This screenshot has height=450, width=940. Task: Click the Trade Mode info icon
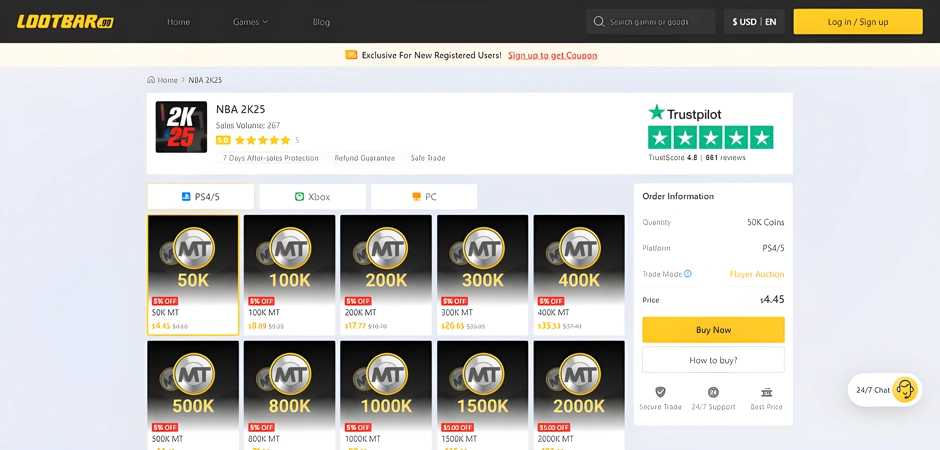click(x=688, y=274)
